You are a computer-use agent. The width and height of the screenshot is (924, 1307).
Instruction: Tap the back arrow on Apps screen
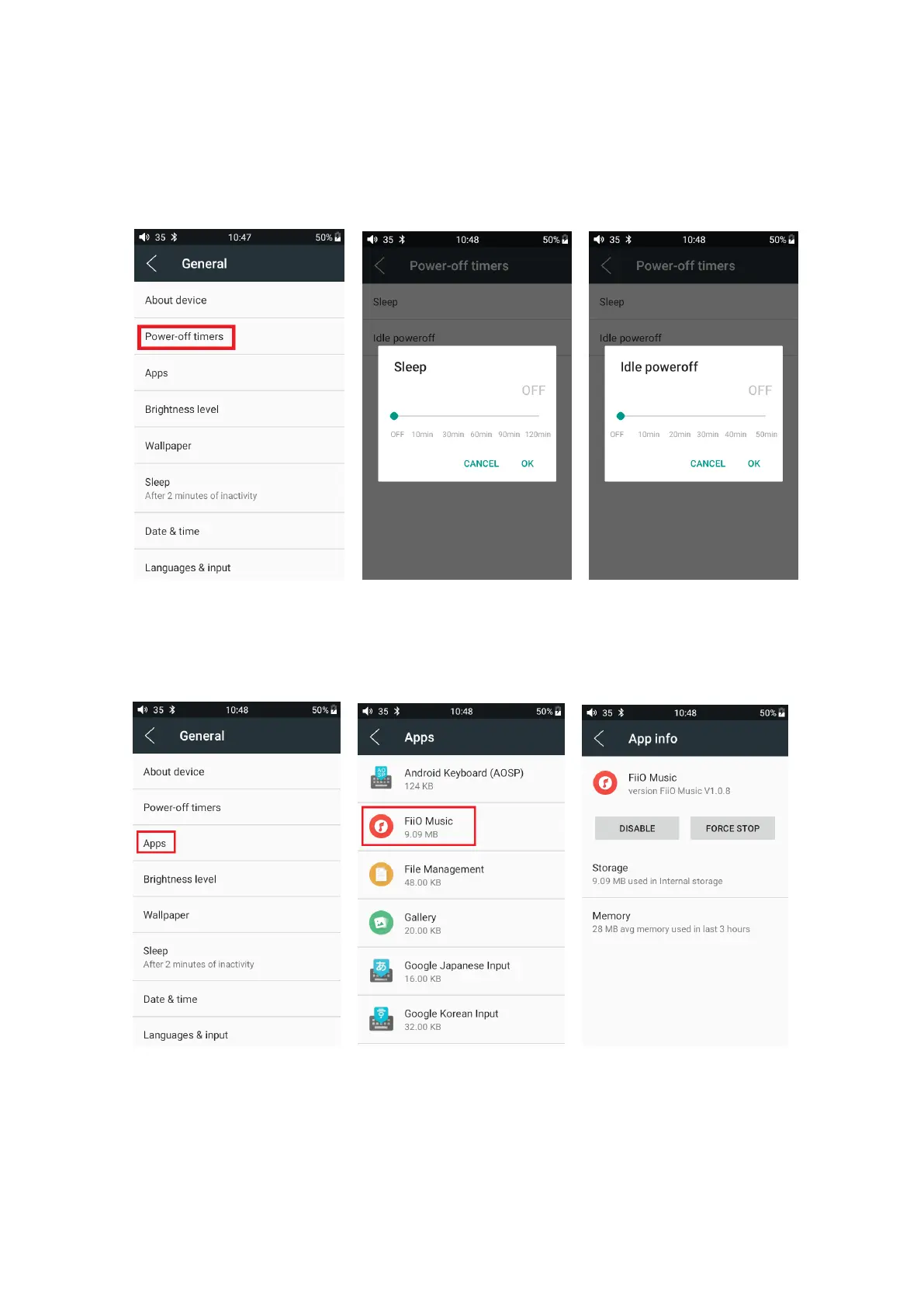(x=375, y=737)
